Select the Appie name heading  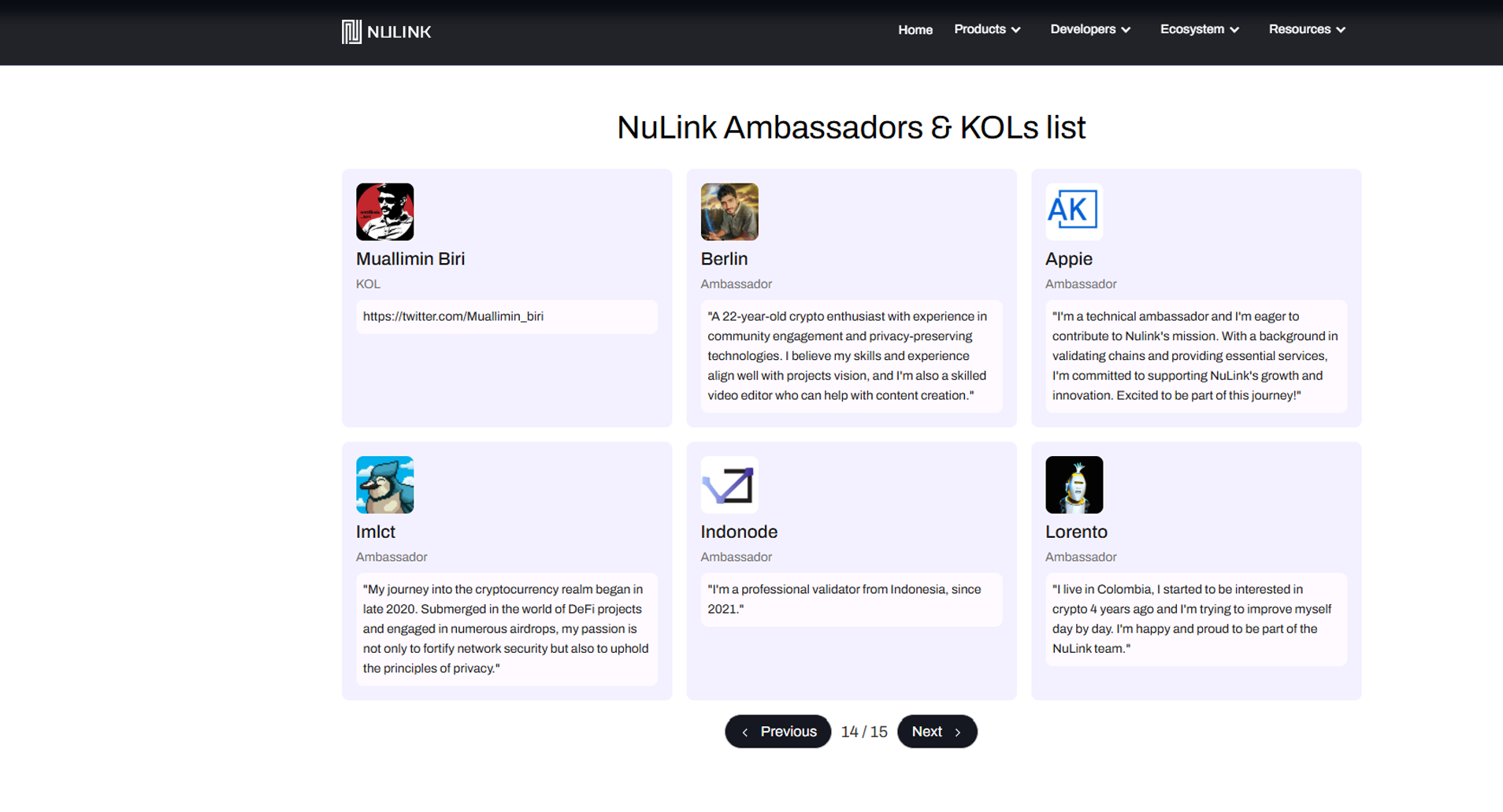(x=1068, y=259)
